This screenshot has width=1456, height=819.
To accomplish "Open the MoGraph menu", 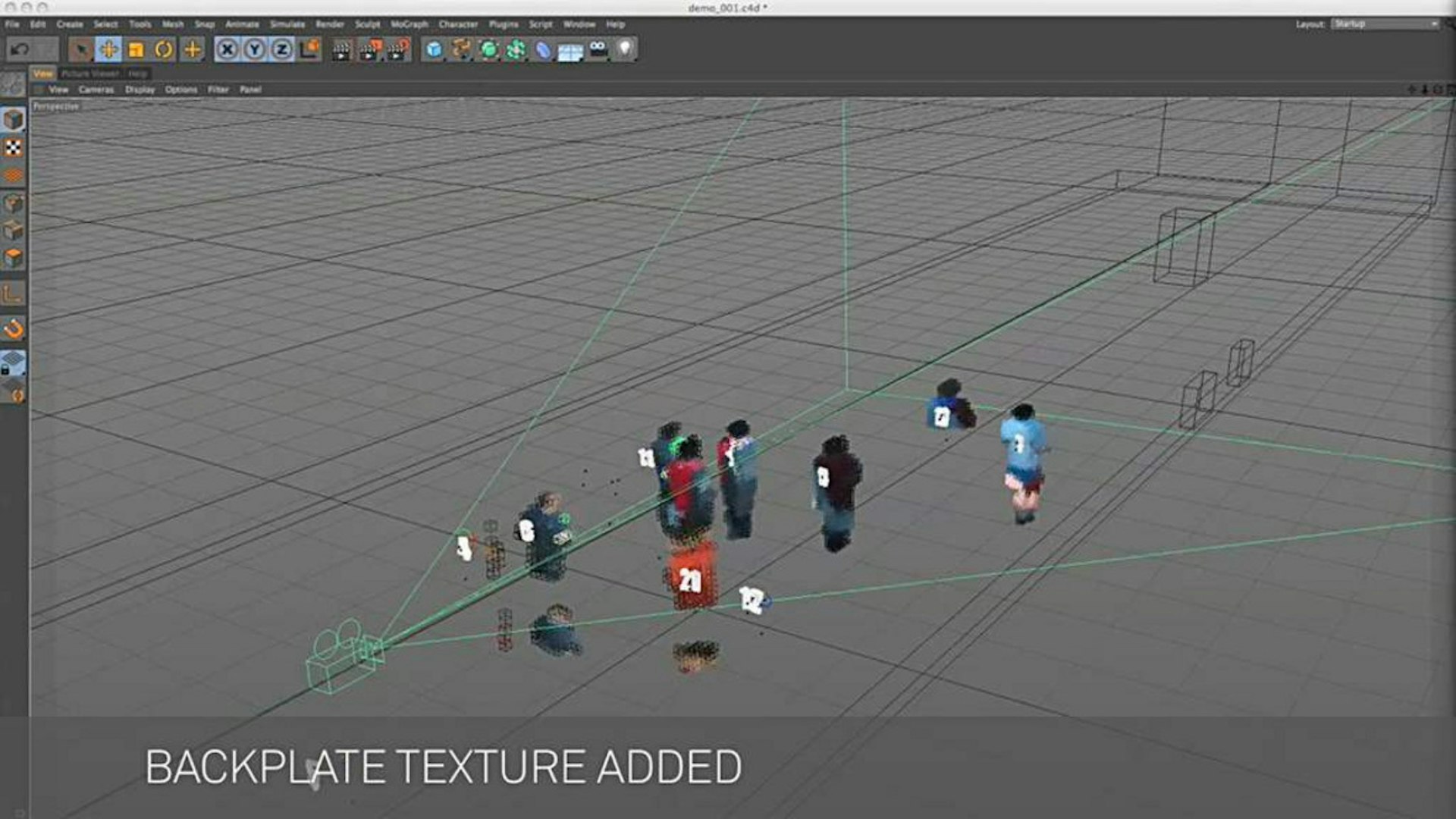I will pyautogui.click(x=409, y=24).
